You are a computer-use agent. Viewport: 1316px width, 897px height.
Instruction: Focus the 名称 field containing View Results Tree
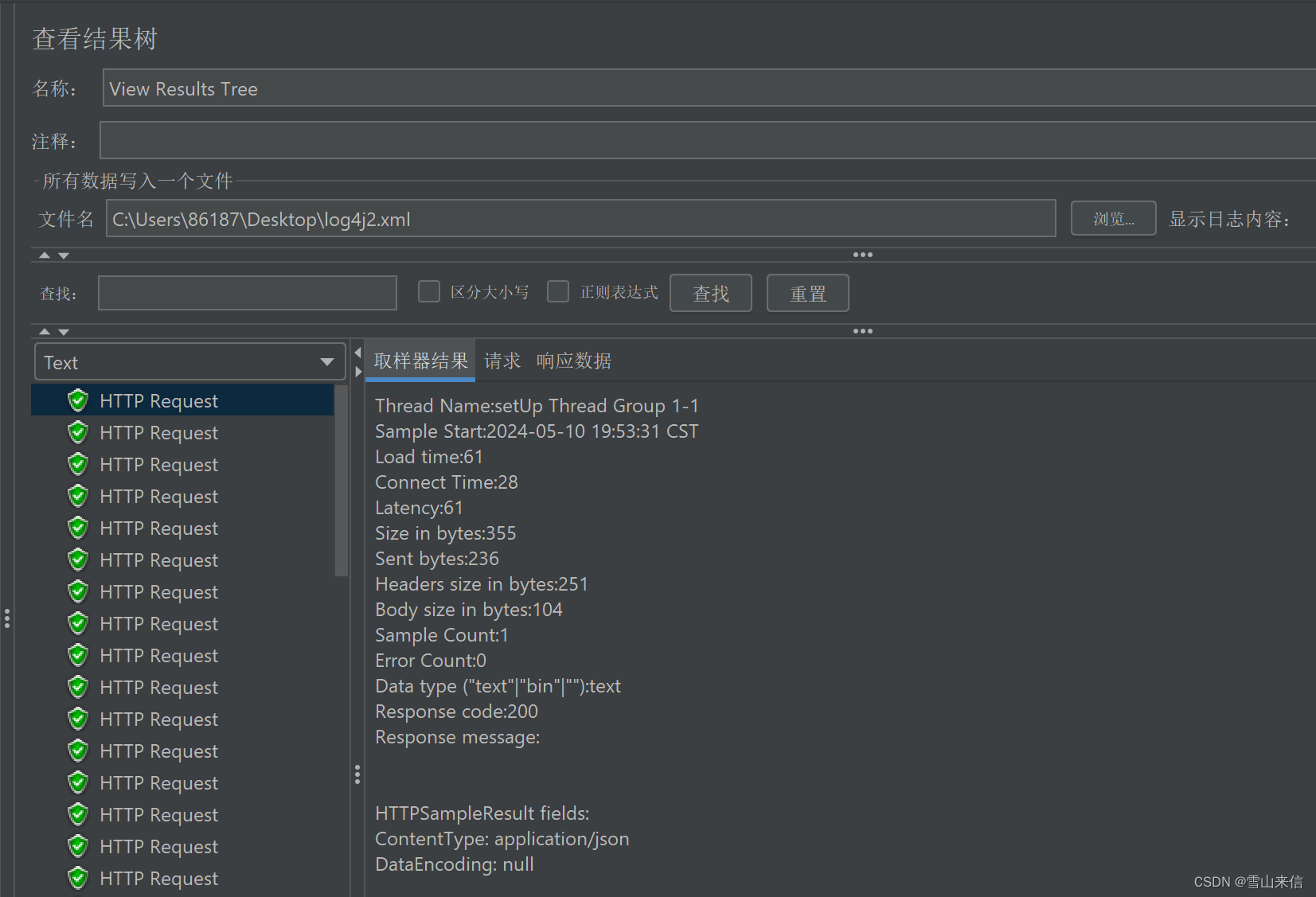pyautogui.click(x=709, y=88)
